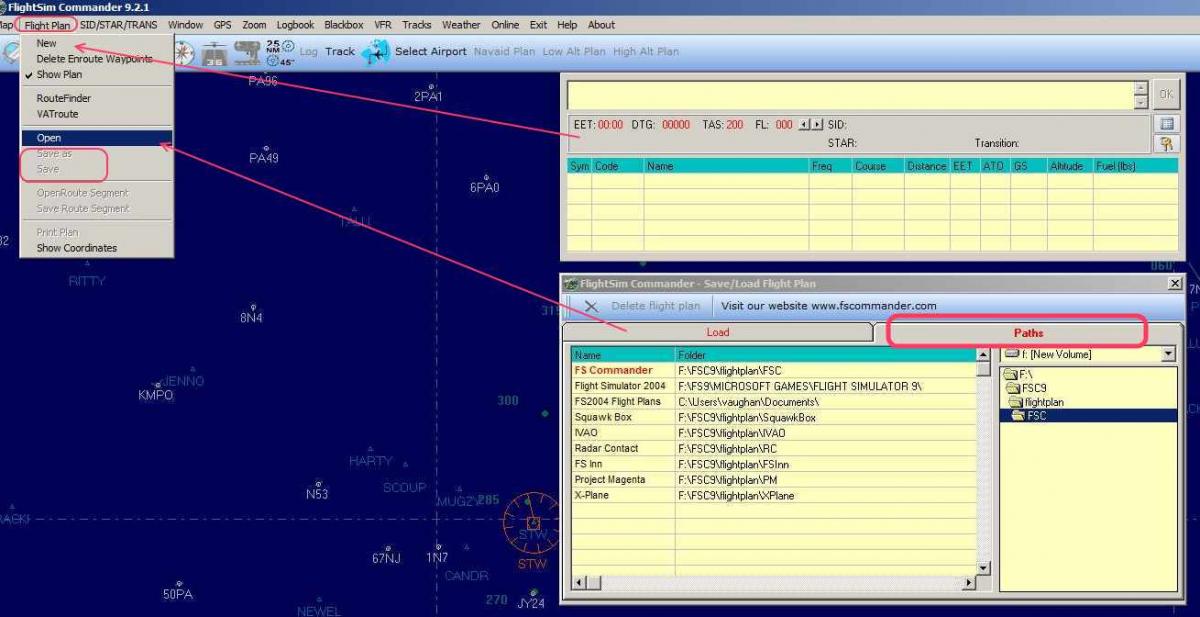Decrease flight level with left arrow

[805, 125]
